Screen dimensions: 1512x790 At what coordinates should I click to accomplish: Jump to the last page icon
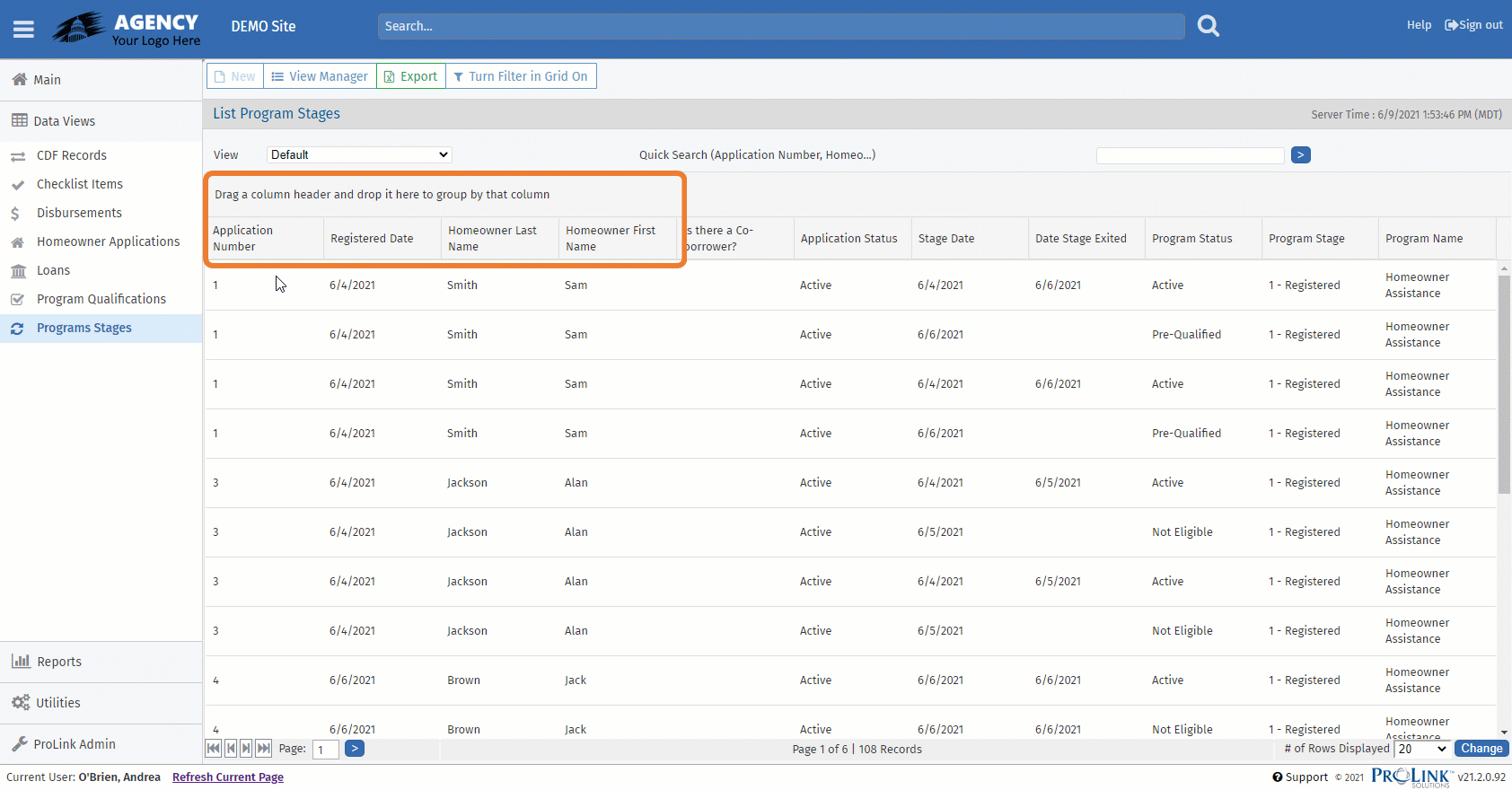263,749
